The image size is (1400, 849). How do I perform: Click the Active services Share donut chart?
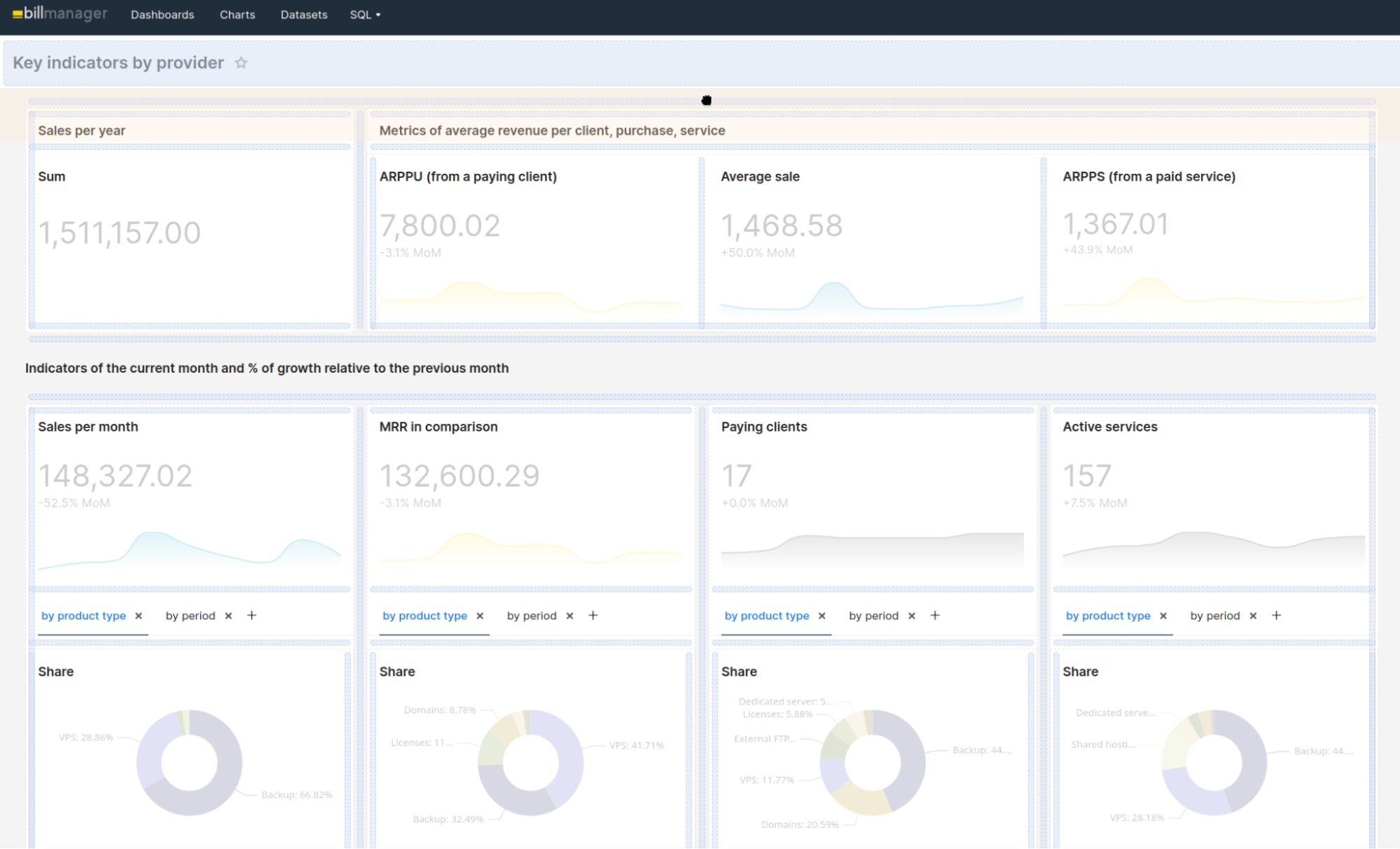click(1214, 763)
